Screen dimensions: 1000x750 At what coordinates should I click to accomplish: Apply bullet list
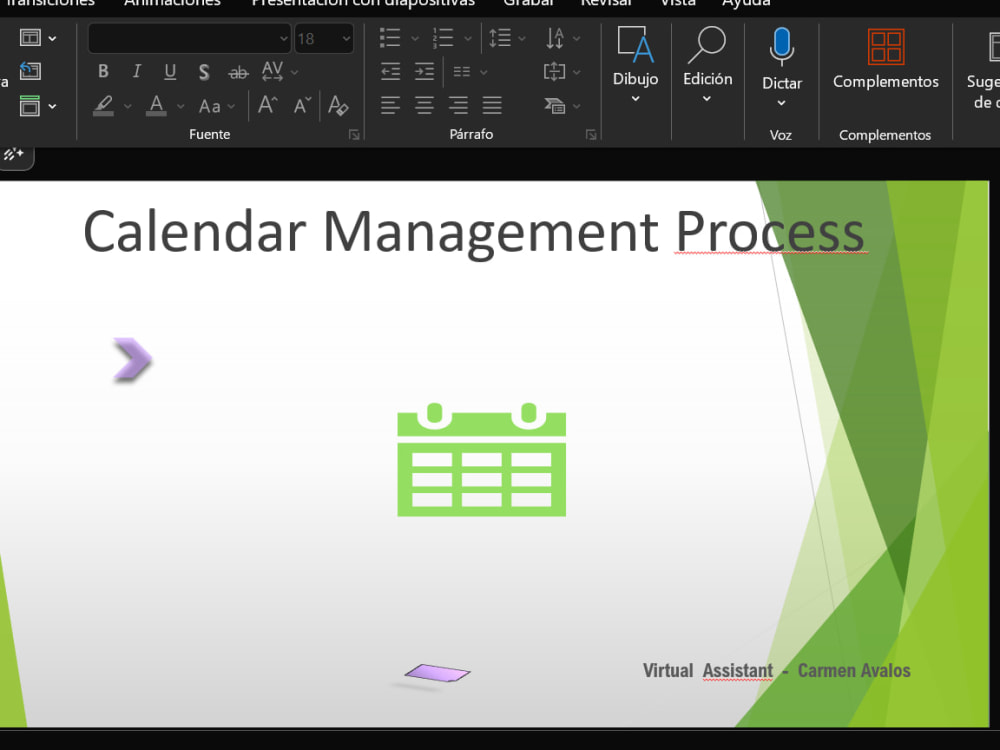coord(390,38)
